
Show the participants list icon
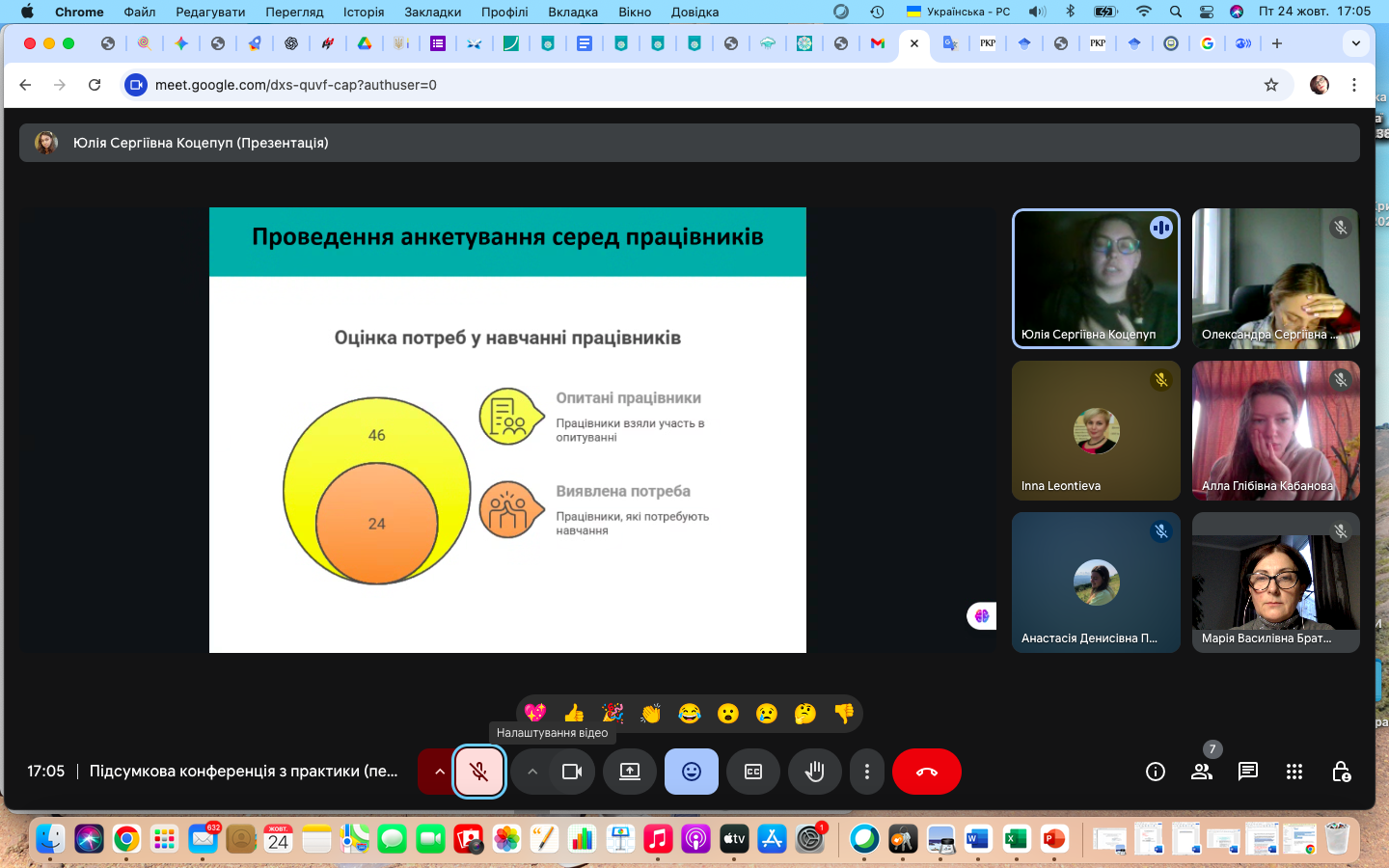(x=1201, y=772)
